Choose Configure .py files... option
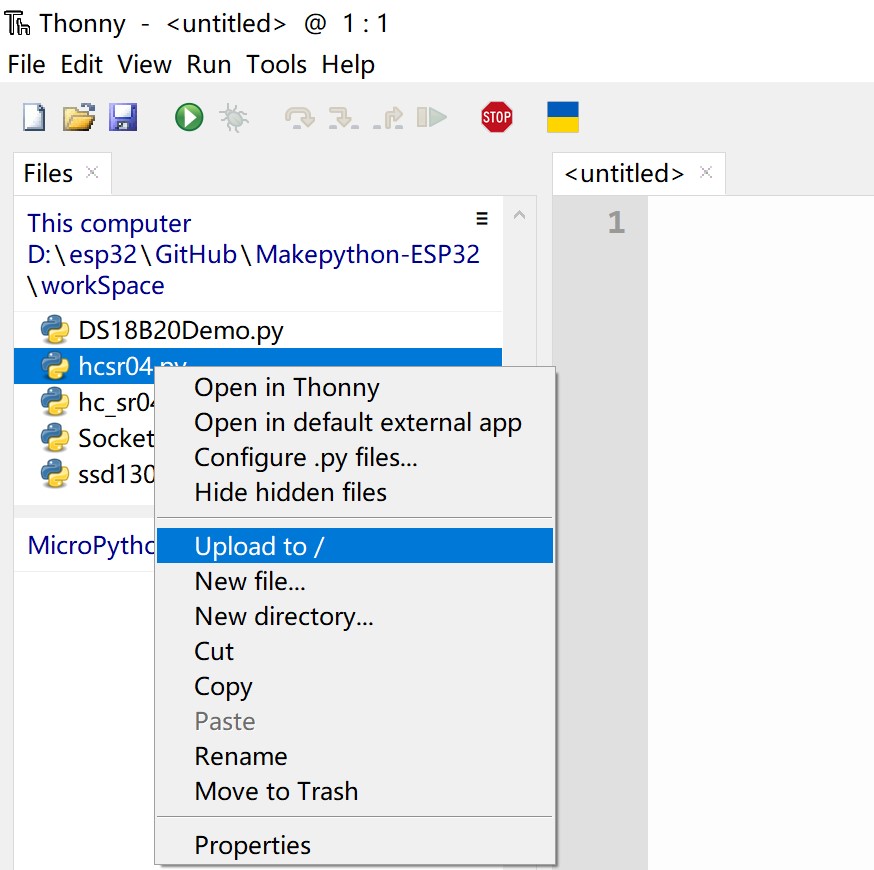The height and width of the screenshot is (870, 874). click(x=355, y=458)
